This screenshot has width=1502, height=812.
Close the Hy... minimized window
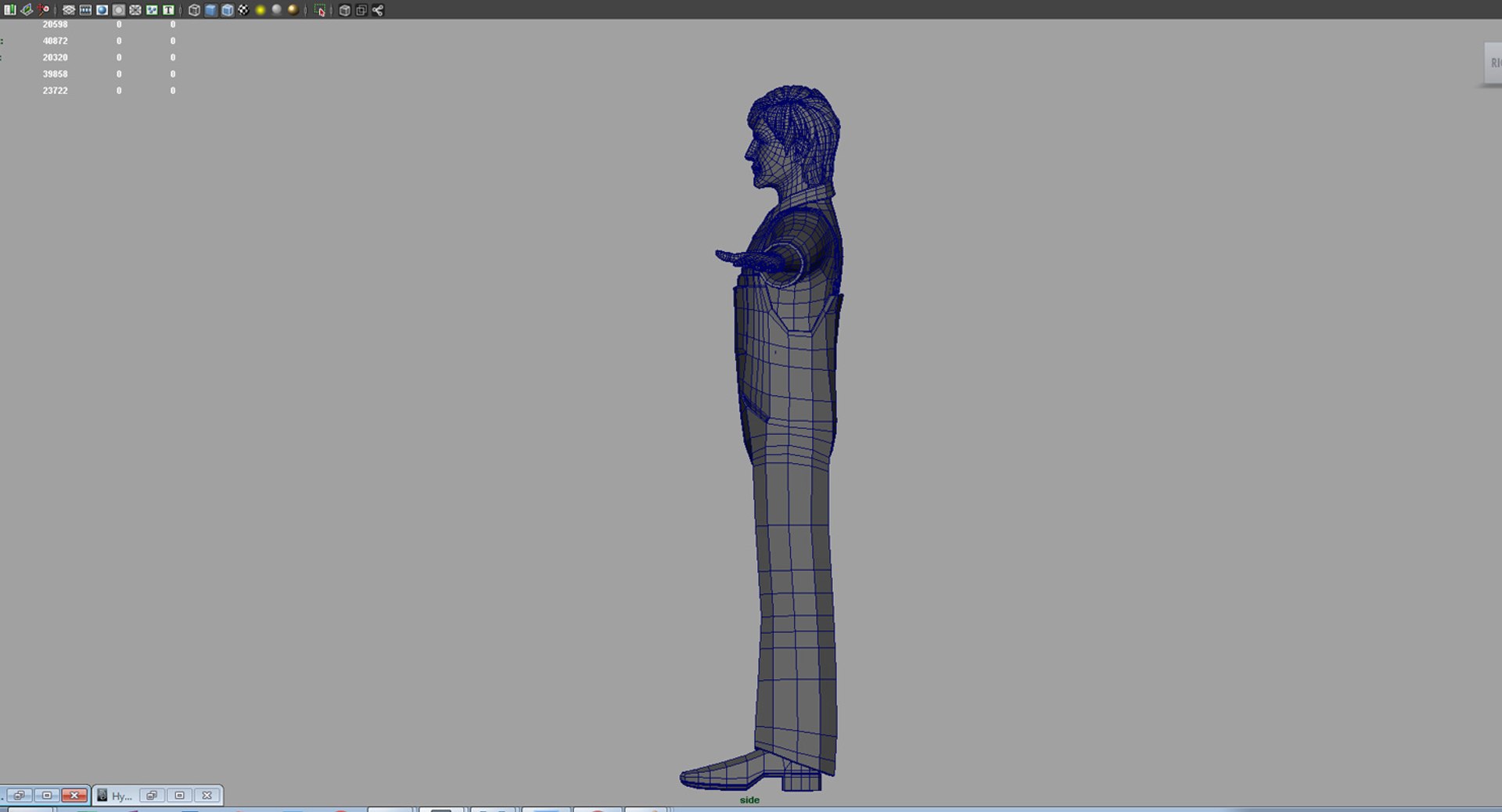point(207,796)
